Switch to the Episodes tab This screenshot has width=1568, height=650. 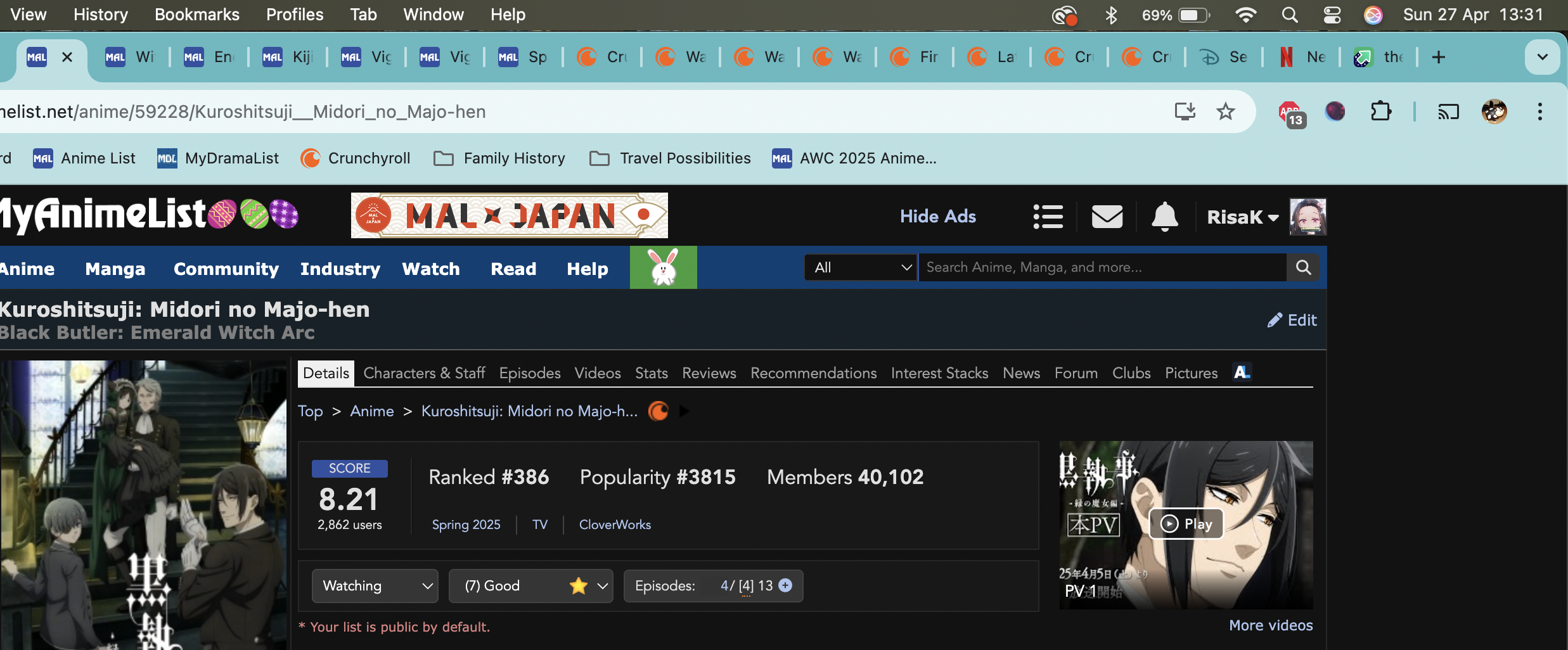point(529,373)
